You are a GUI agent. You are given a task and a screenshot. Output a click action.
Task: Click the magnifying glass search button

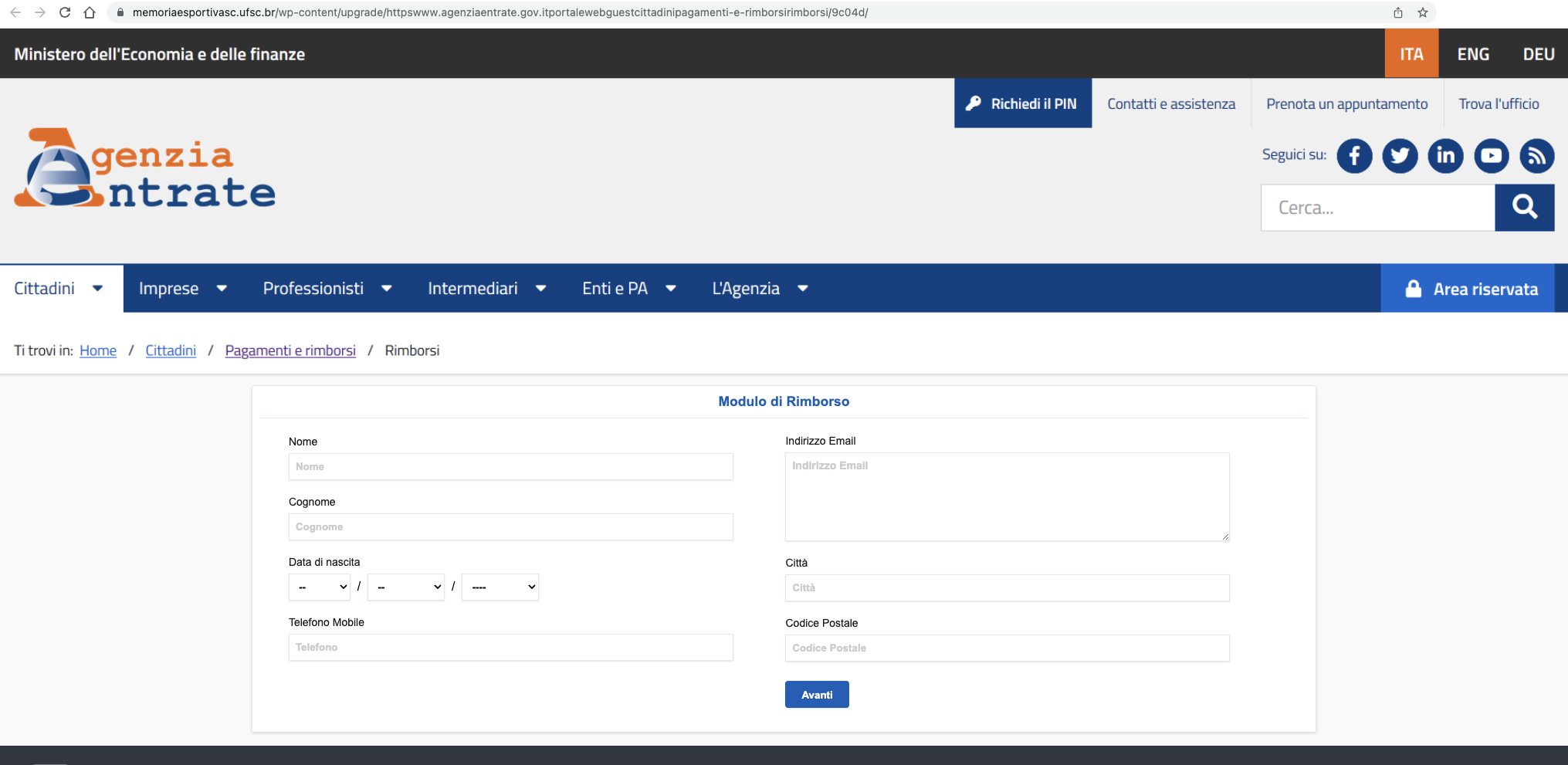[1524, 207]
